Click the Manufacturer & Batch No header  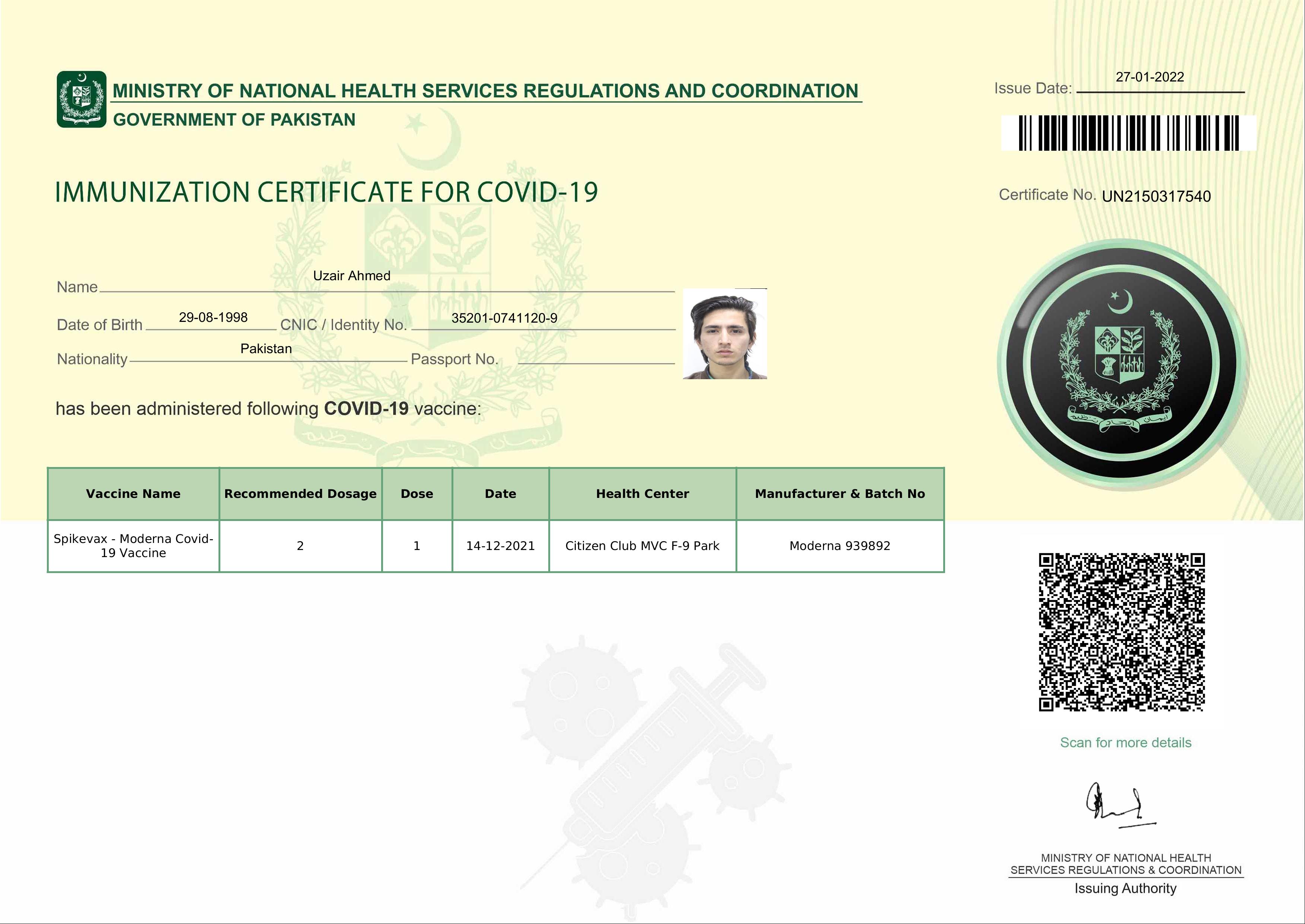tap(839, 494)
